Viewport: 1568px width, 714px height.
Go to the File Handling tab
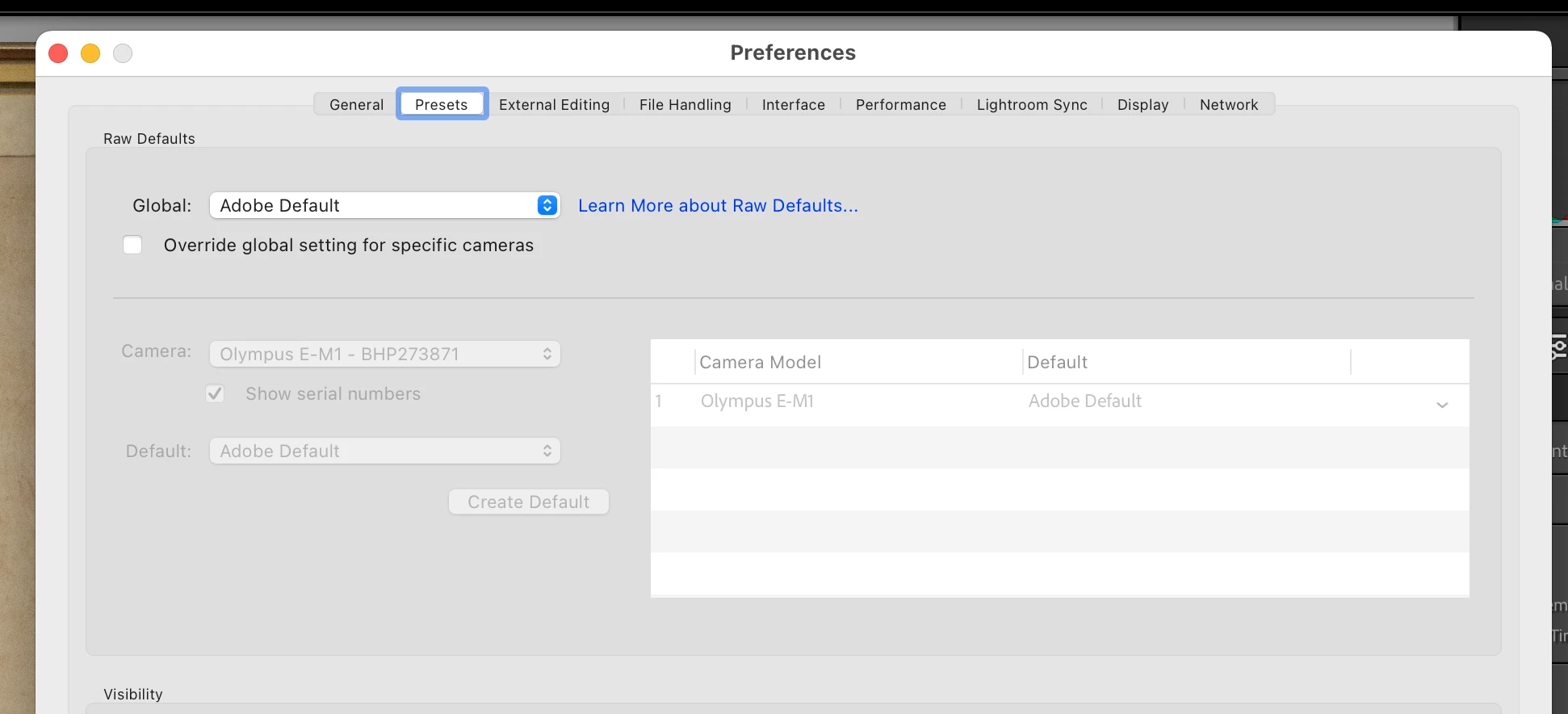685,104
